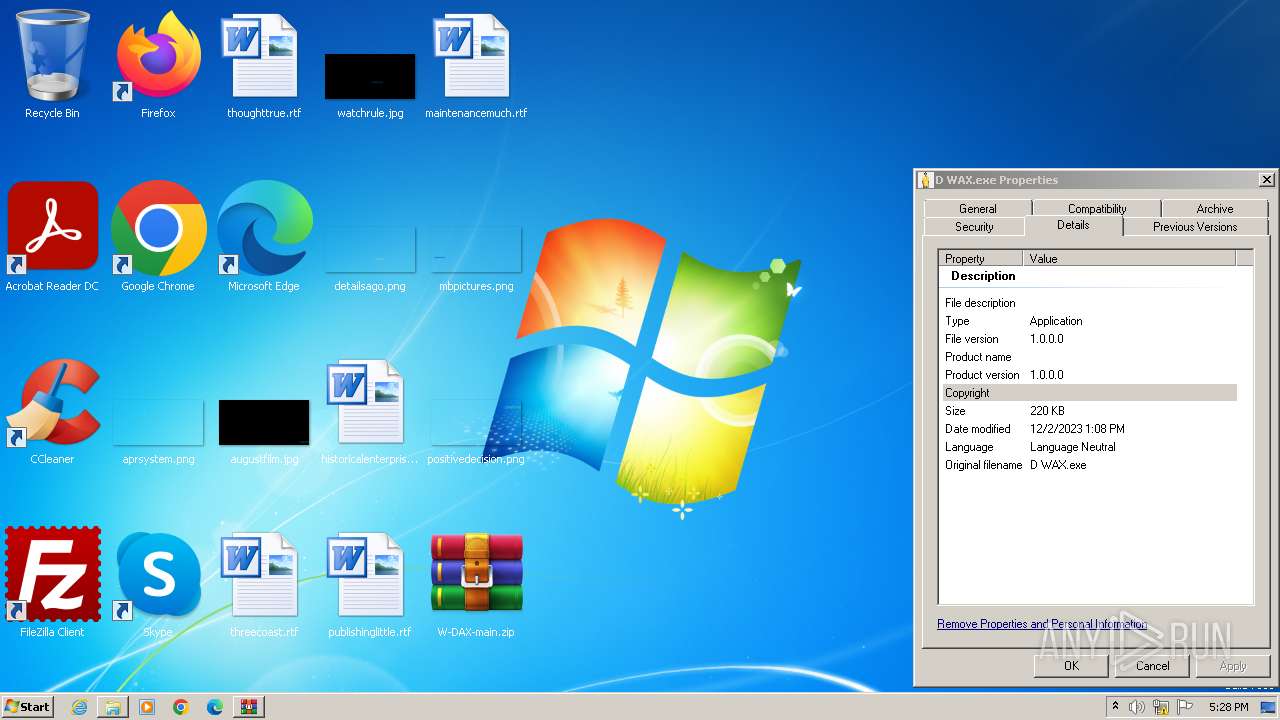Image resolution: width=1280 pixels, height=720 pixels.
Task: Launch Google Chrome from the desktop
Action: pyautogui.click(x=158, y=238)
